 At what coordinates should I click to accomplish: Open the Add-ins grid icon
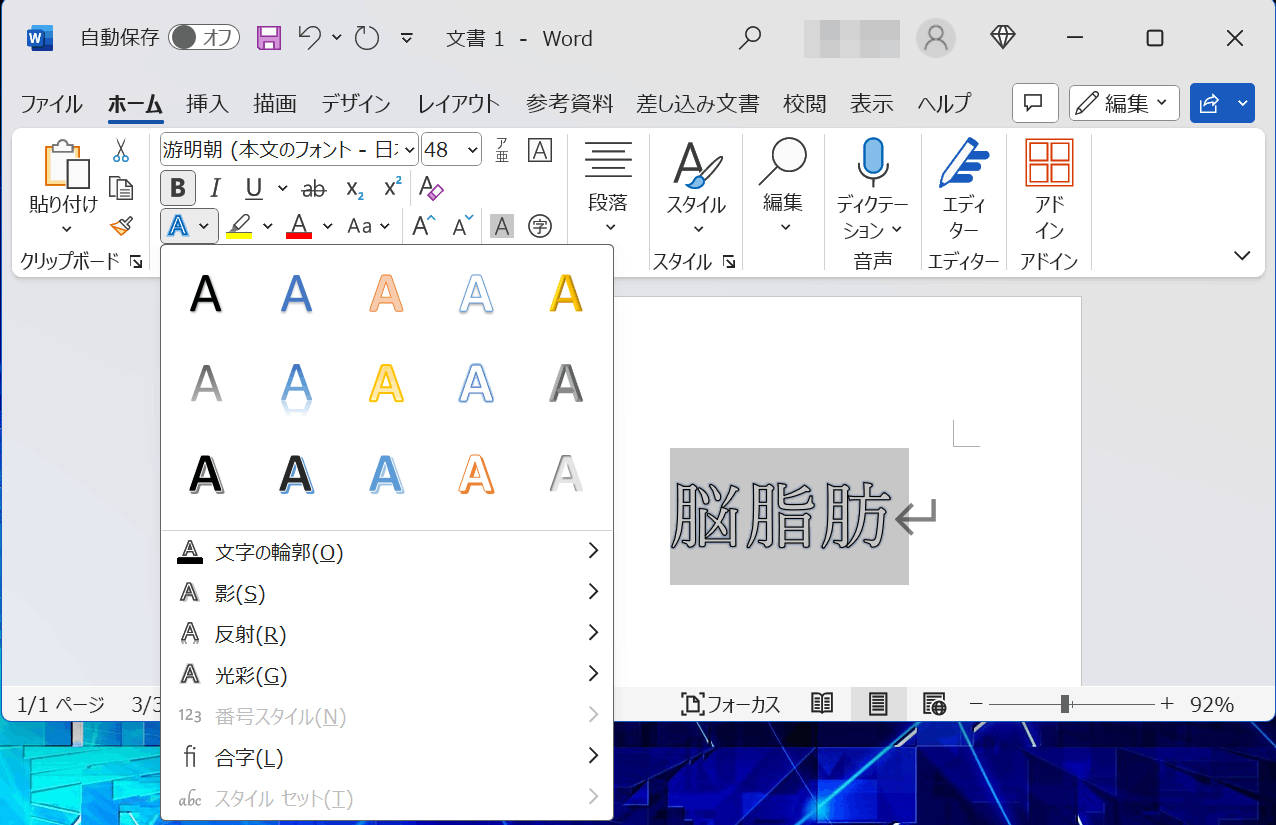1049,163
